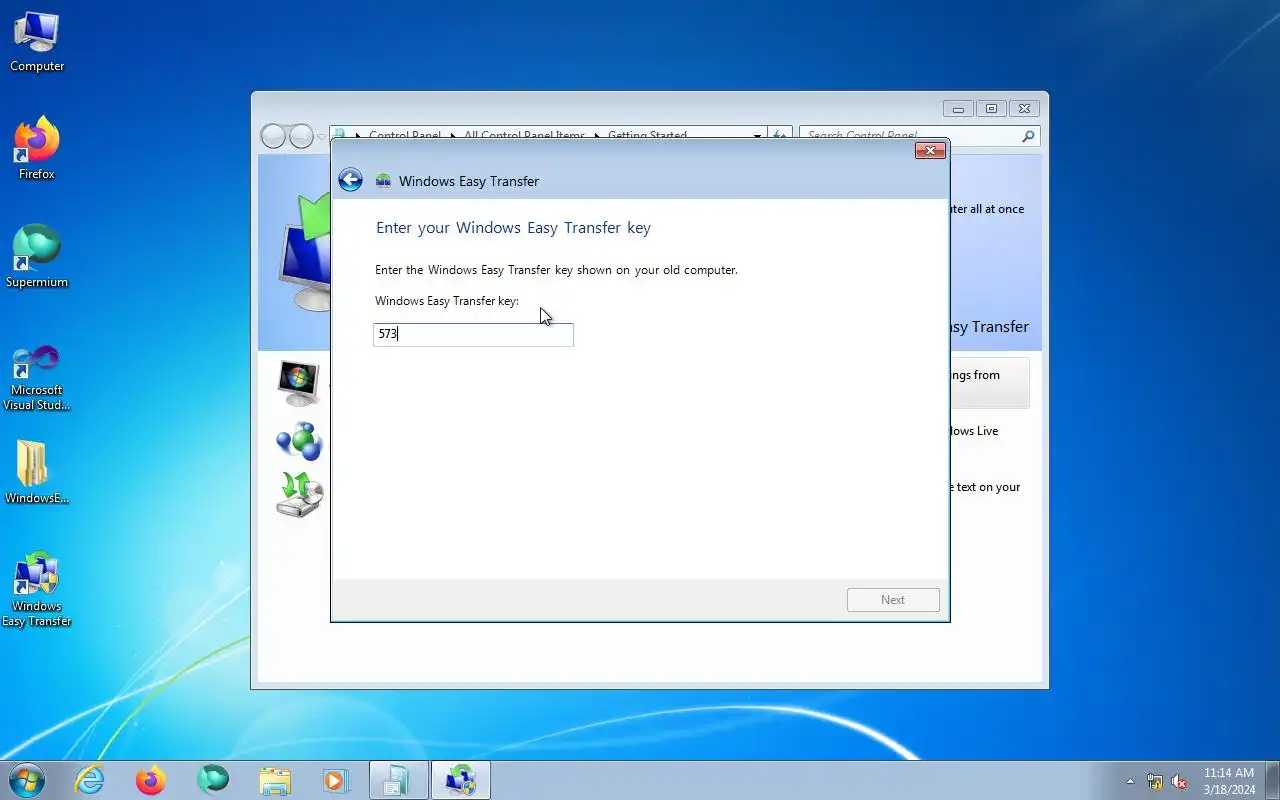This screenshot has height=800, width=1280.
Task: Click the network tray icon
Action: click(x=1155, y=781)
